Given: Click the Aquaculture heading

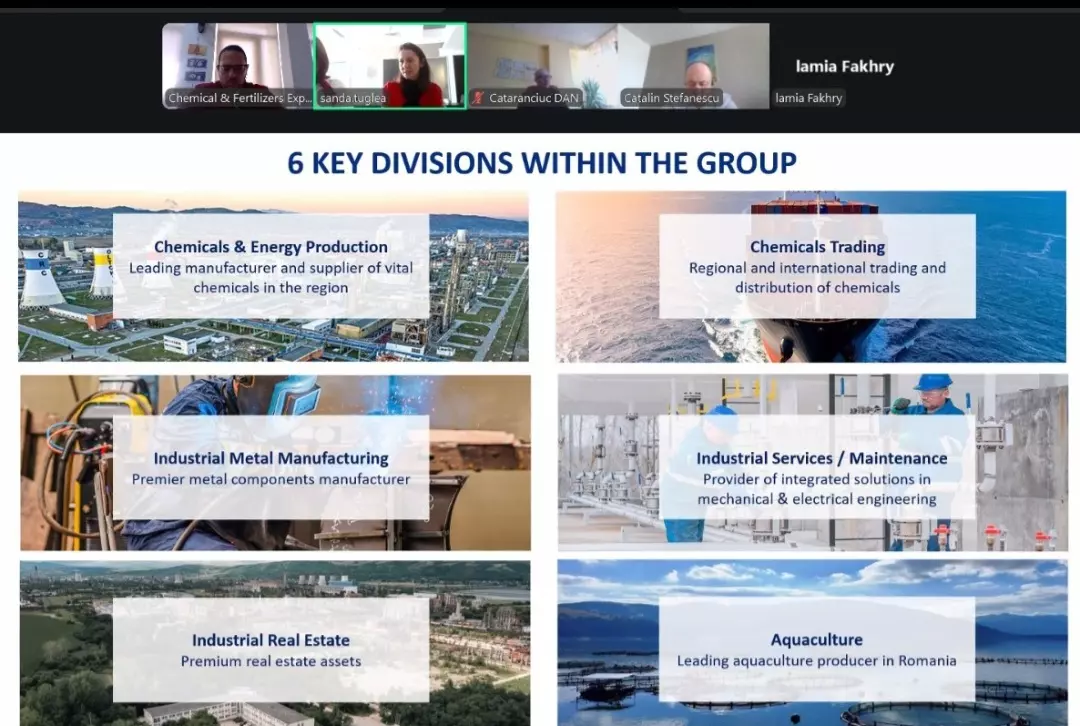Looking at the screenshot, I should [x=816, y=640].
